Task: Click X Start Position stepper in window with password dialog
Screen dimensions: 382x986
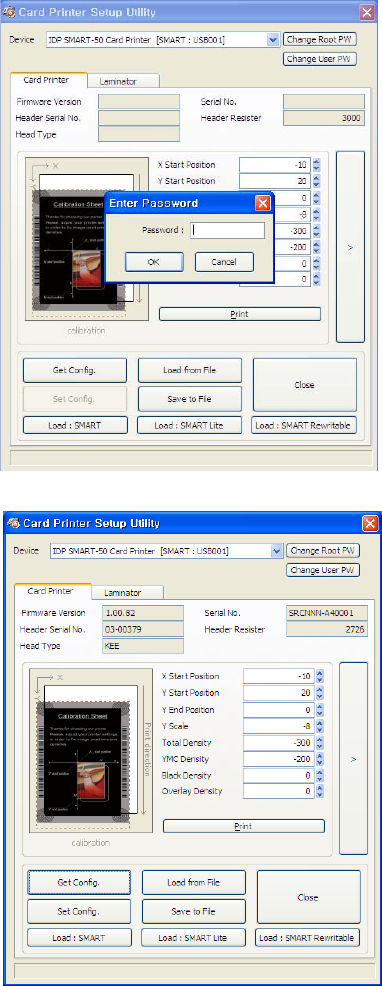Action: [316, 165]
